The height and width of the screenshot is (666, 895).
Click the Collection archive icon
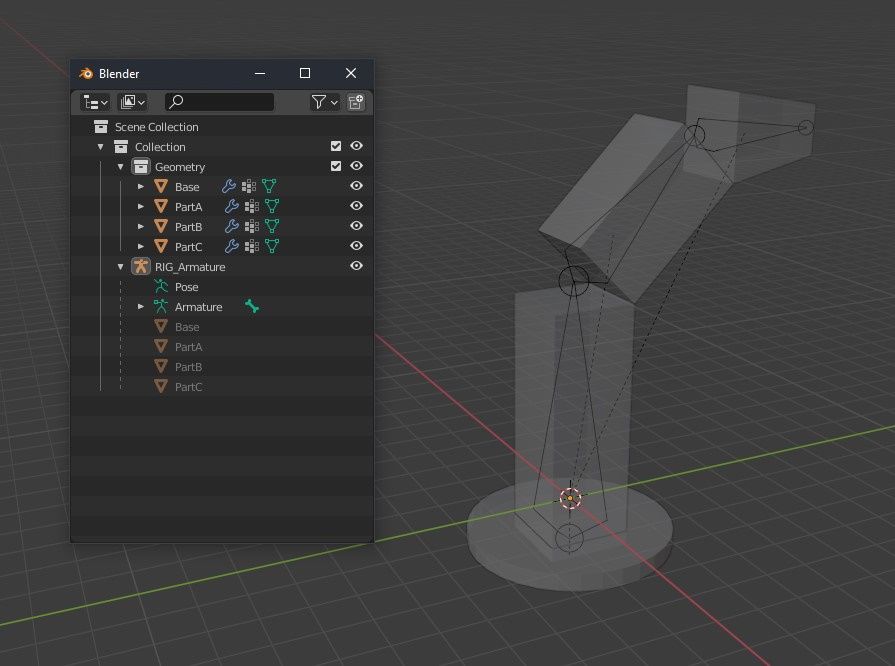121,147
